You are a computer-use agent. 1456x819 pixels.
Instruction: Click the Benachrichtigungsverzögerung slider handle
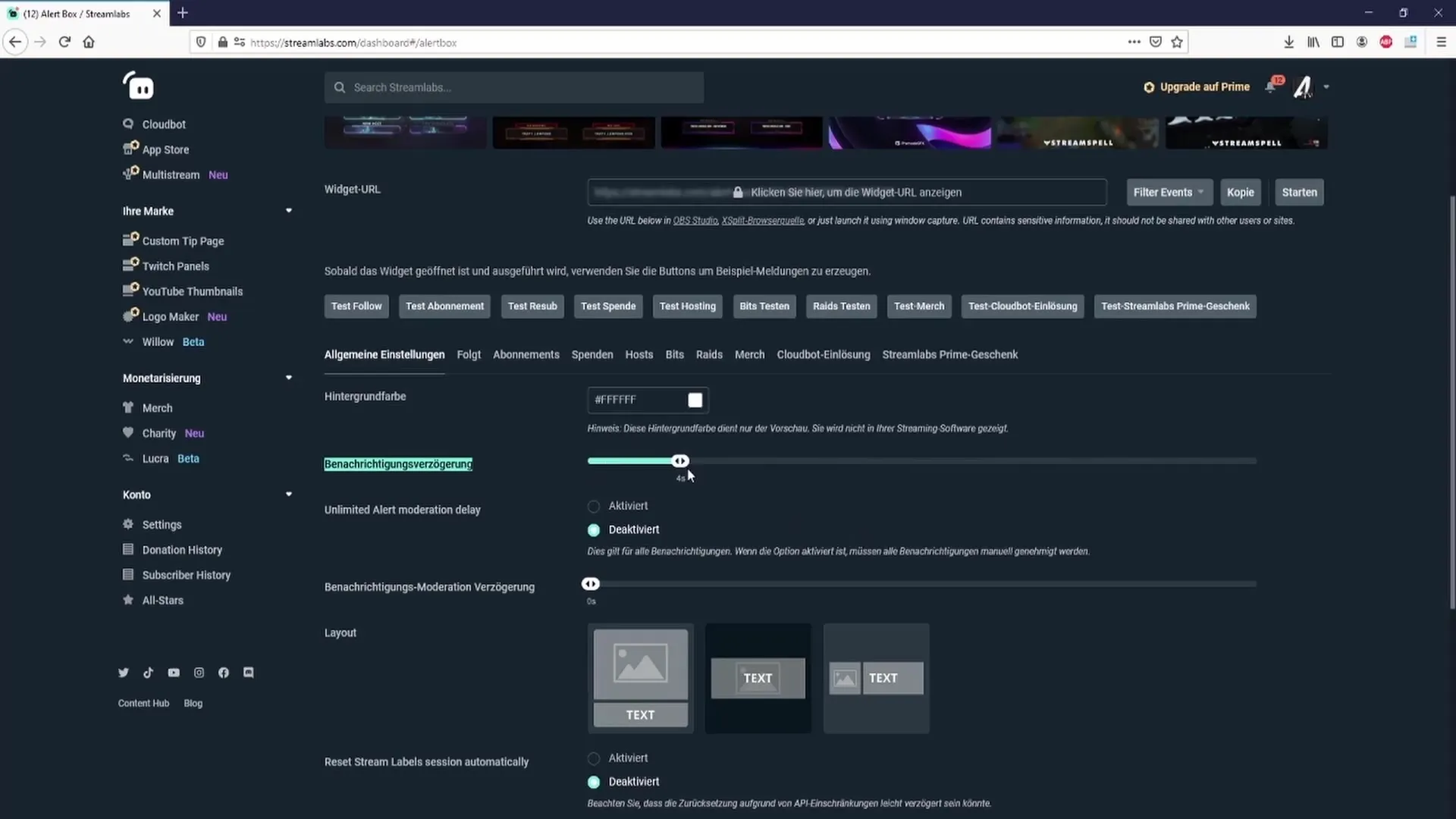click(x=680, y=461)
